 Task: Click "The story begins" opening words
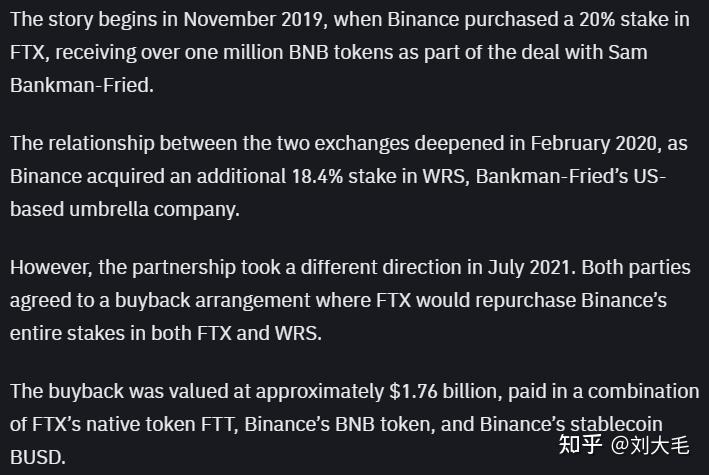pos(77,19)
